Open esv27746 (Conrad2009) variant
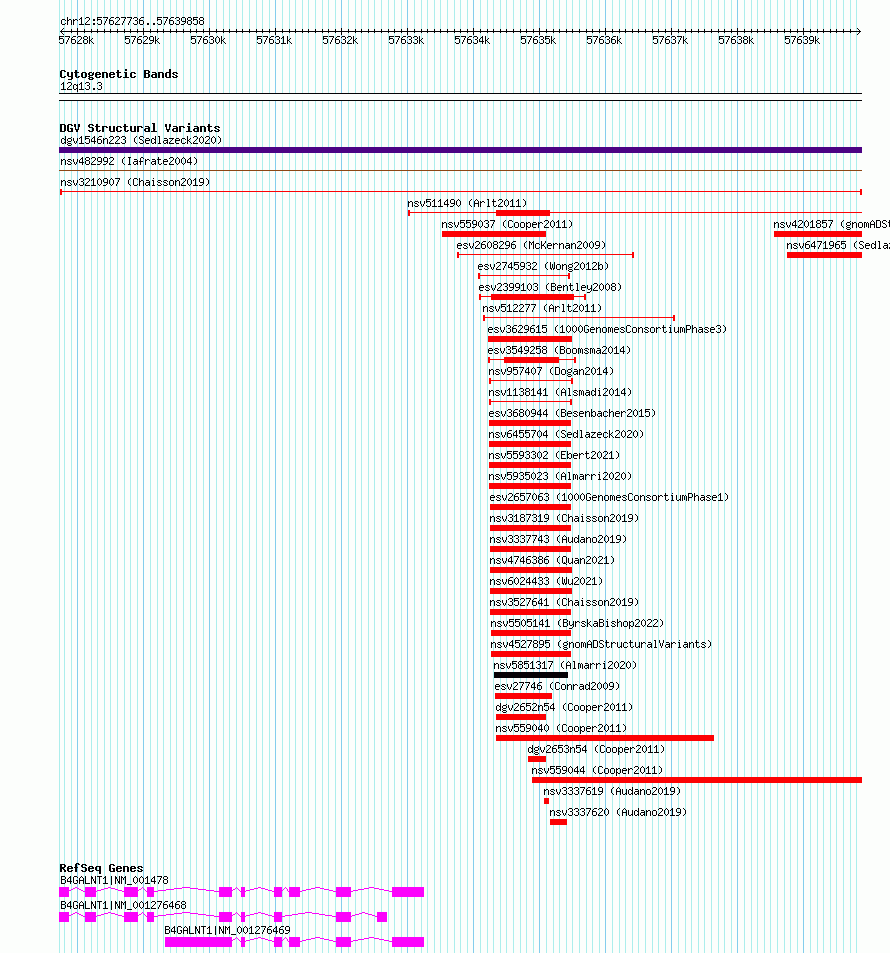Image resolution: width=890 pixels, height=953 pixels. pyautogui.click(x=557, y=686)
